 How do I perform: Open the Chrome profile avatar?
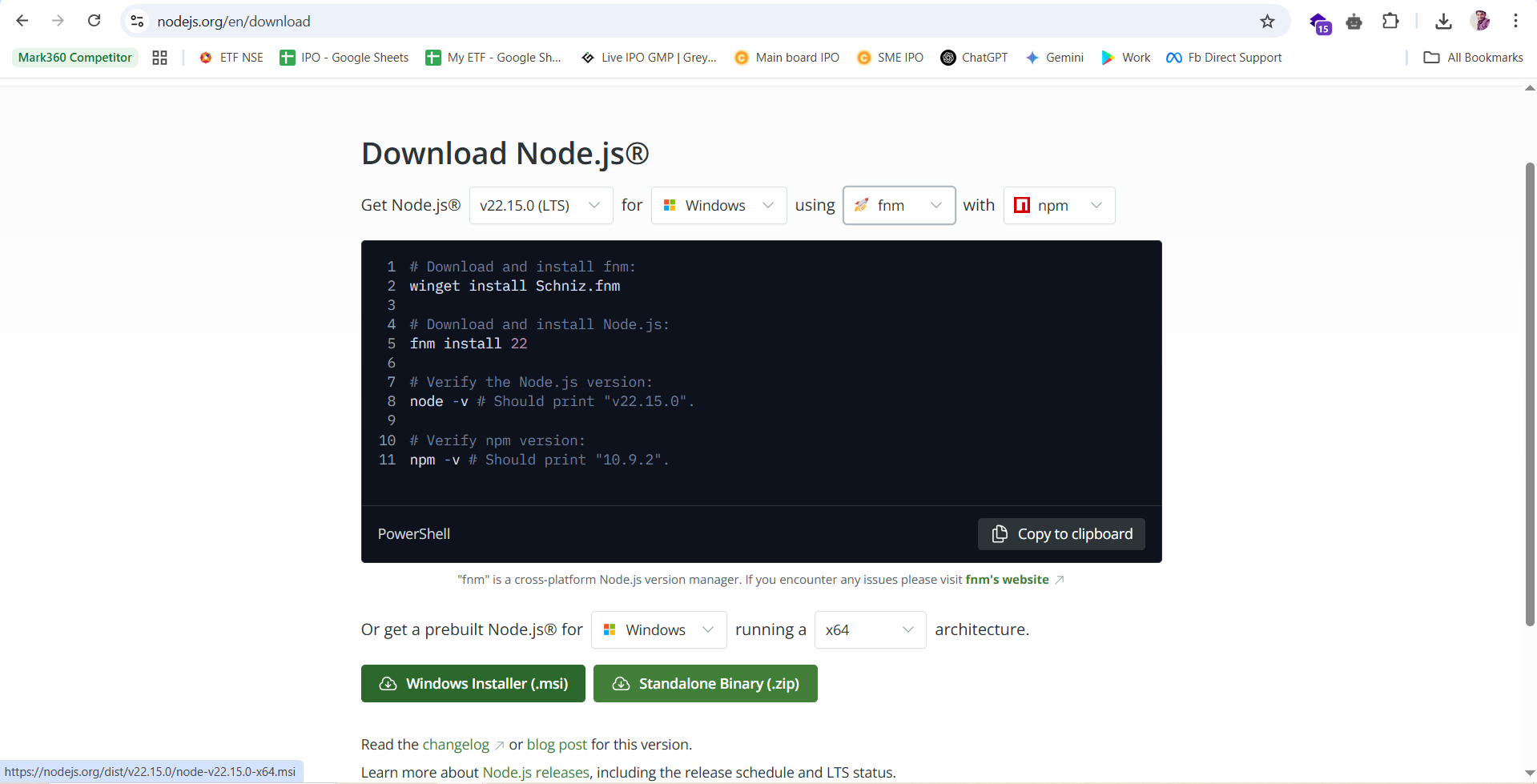tap(1480, 22)
